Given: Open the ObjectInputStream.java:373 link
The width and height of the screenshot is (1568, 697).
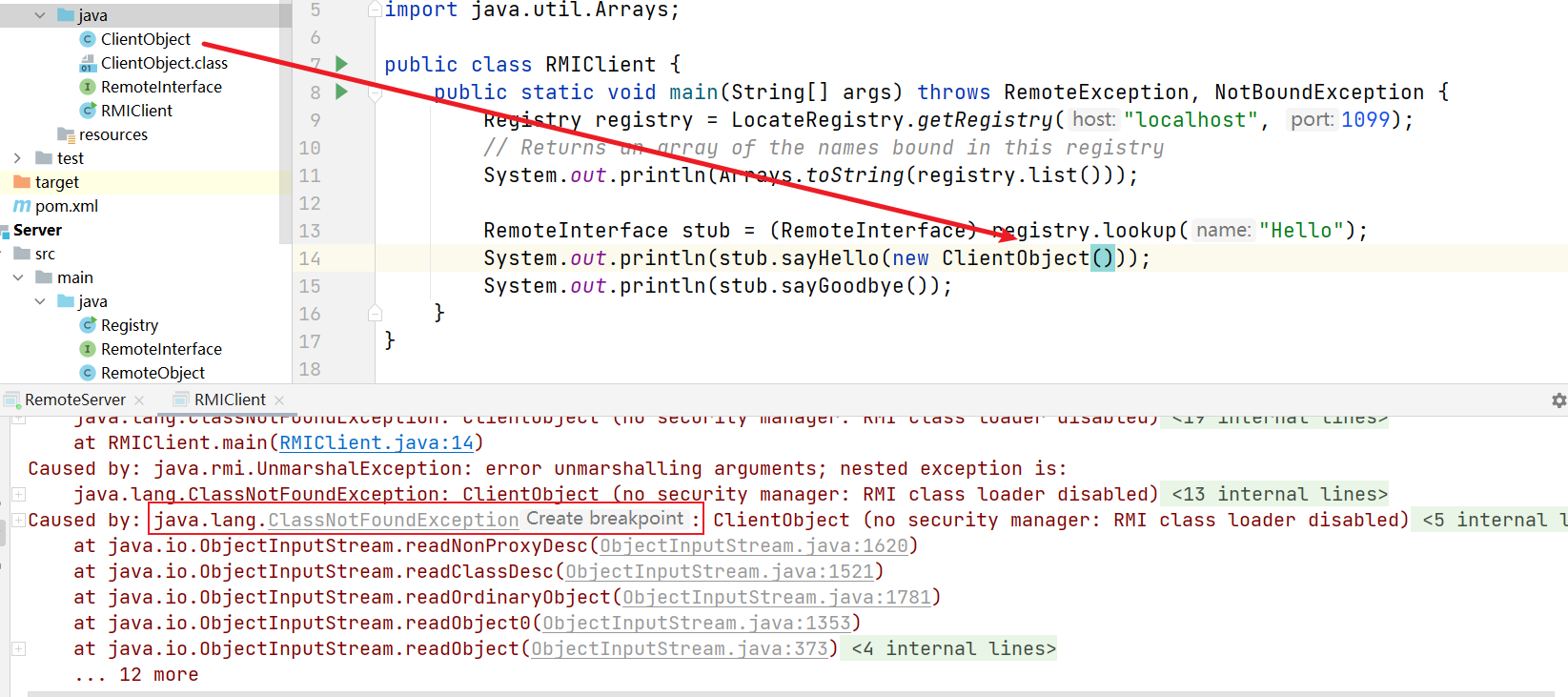Looking at the screenshot, I should pos(680,648).
